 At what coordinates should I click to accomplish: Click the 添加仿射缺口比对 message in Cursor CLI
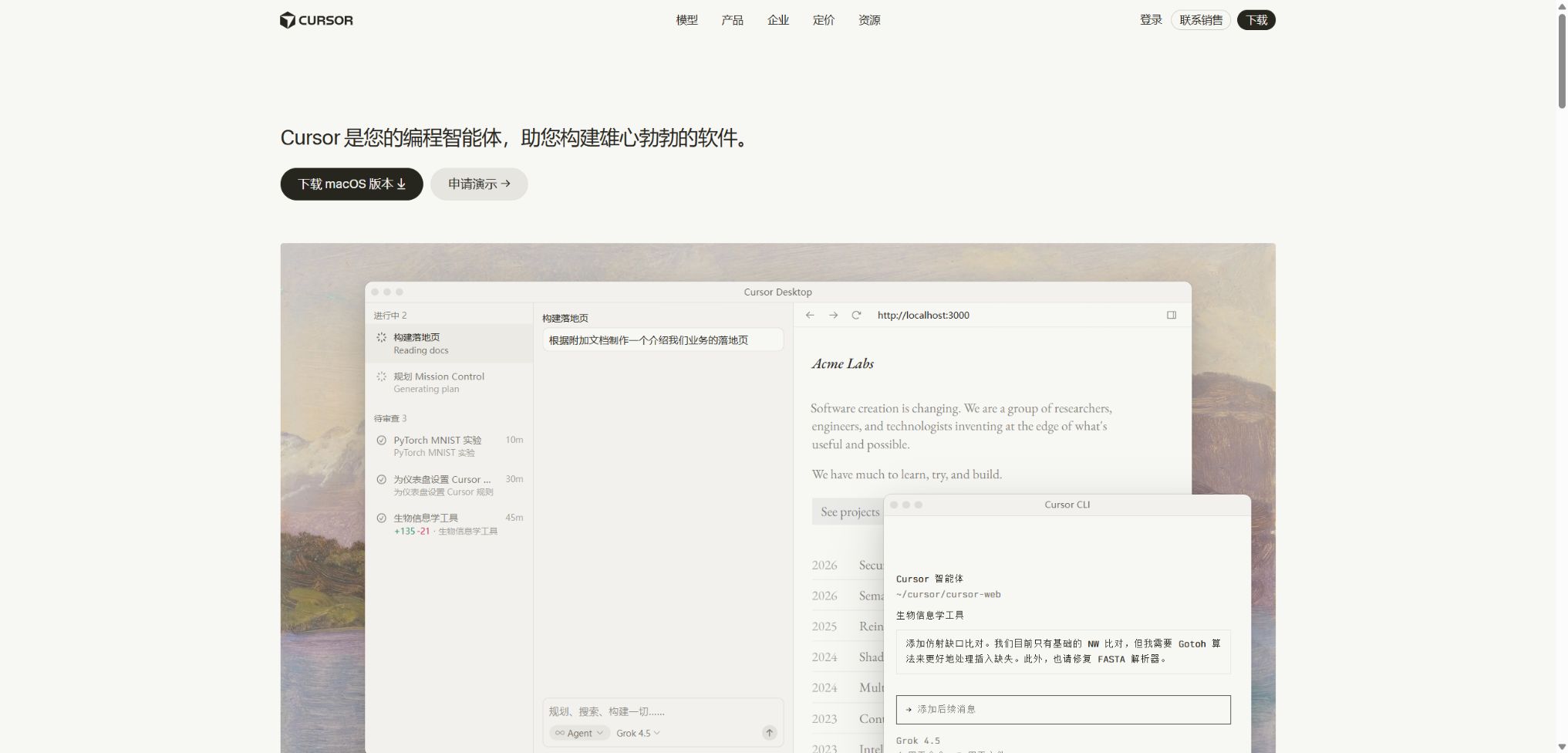(1063, 652)
